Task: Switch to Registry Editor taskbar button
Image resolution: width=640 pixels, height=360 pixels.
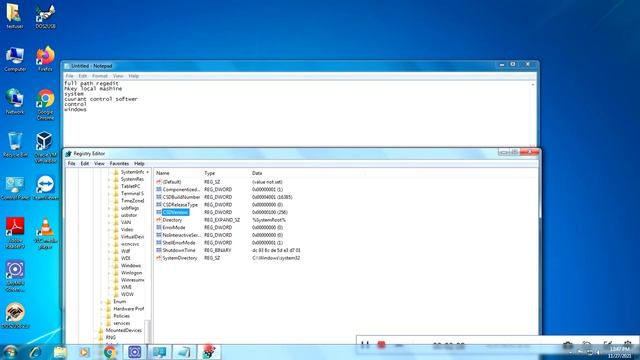Action: pyautogui.click(x=209, y=352)
